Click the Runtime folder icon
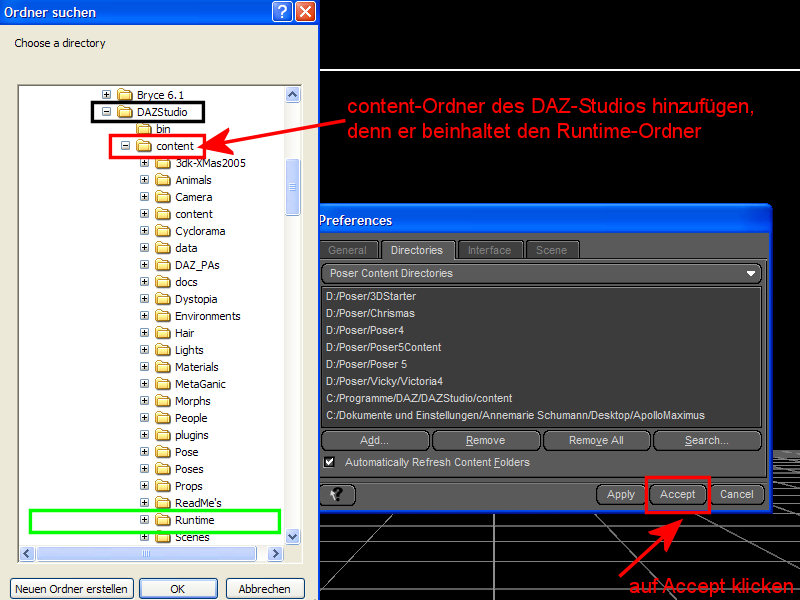This screenshot has width=800, height=600. click(x=163, y=520)
